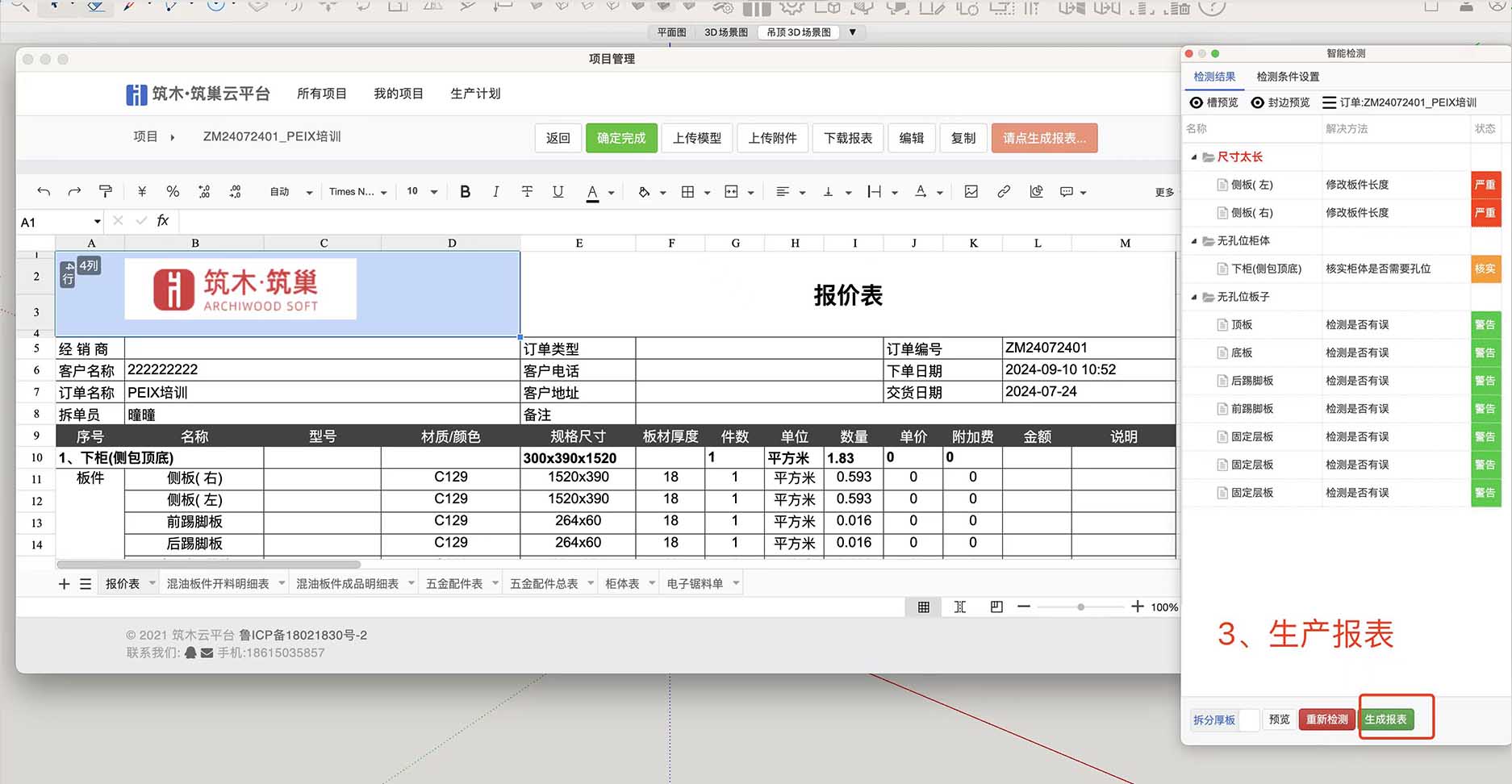The image size is (1512, 784).
Task: Toggle the grid view icon near zoom controls
Action: coord(923,607)
